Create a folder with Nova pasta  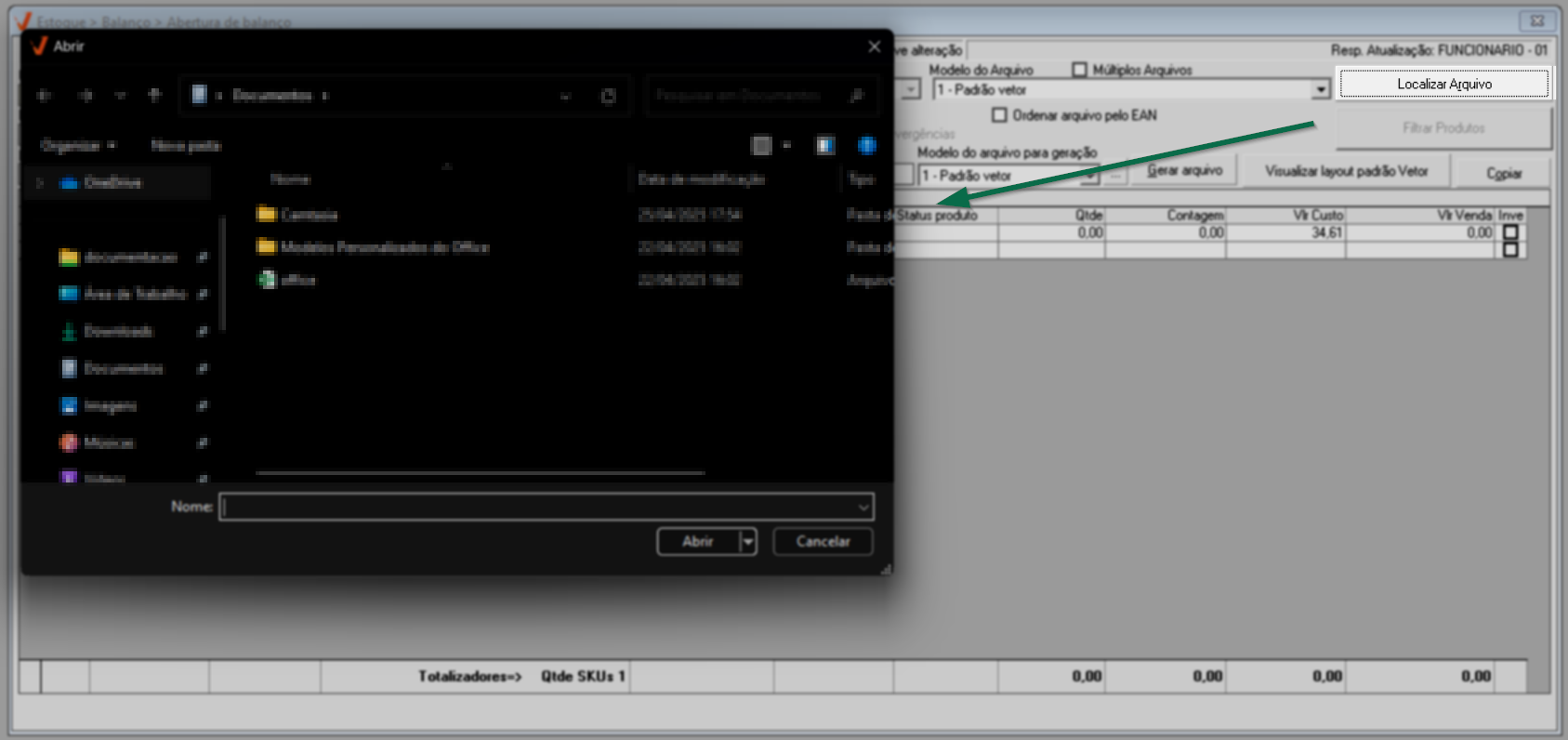coord(186,146)
